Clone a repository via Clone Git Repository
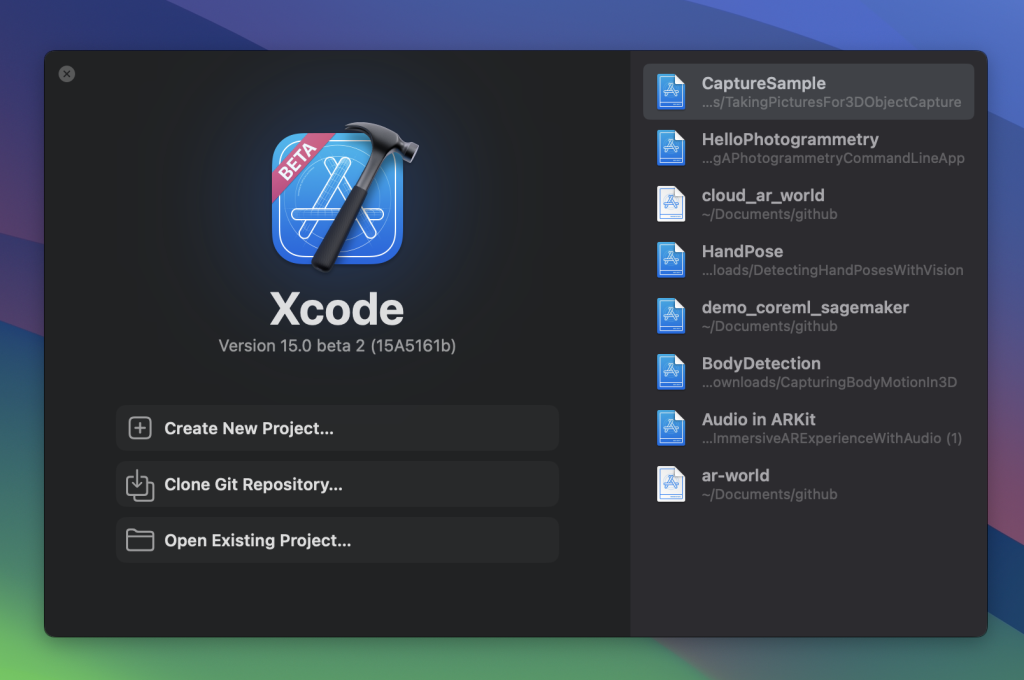1024x680 pixels. 336,484
